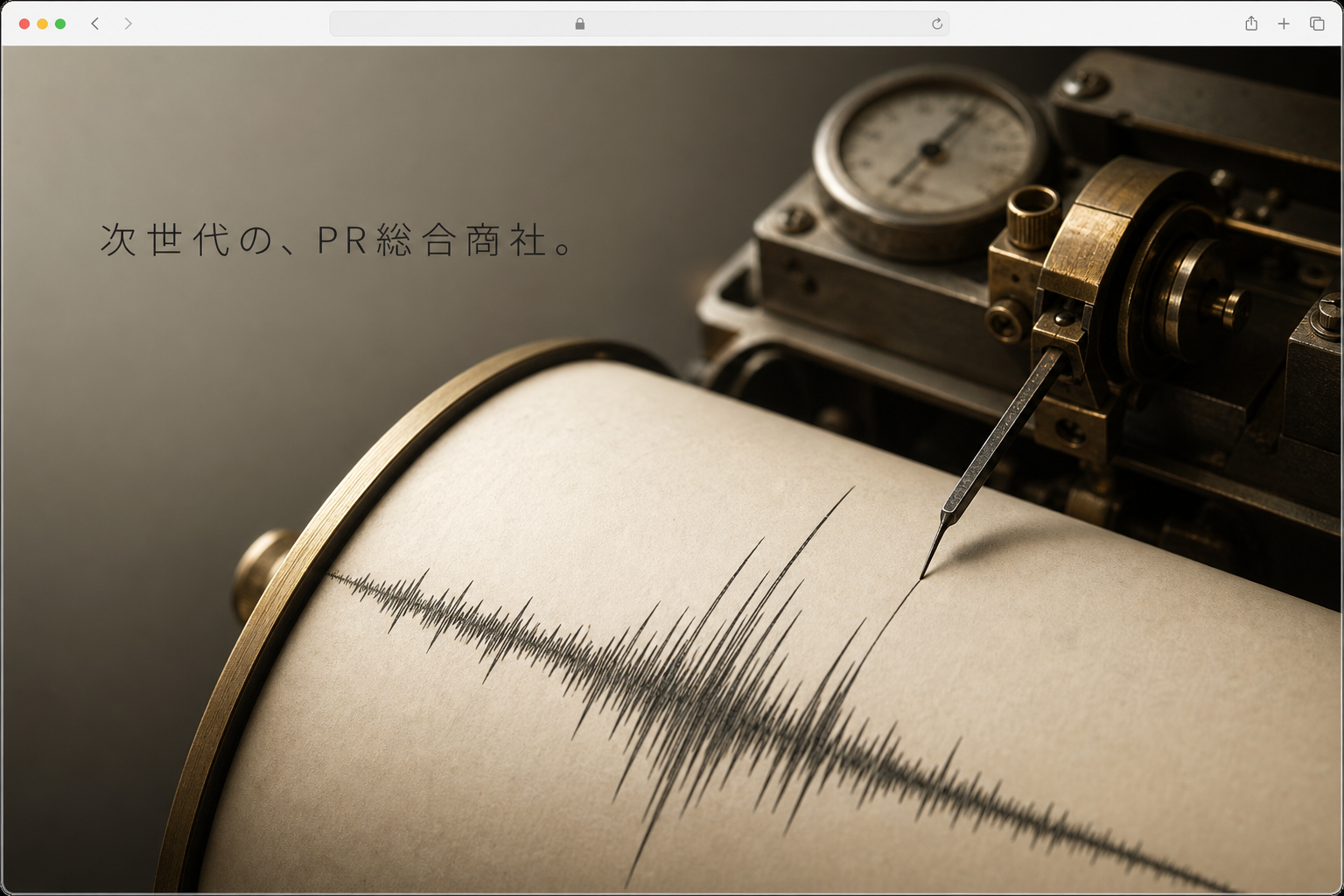This screenshot has width=1344, height=896.
Task: Close the window with the red button
Action: coord(24,24)
